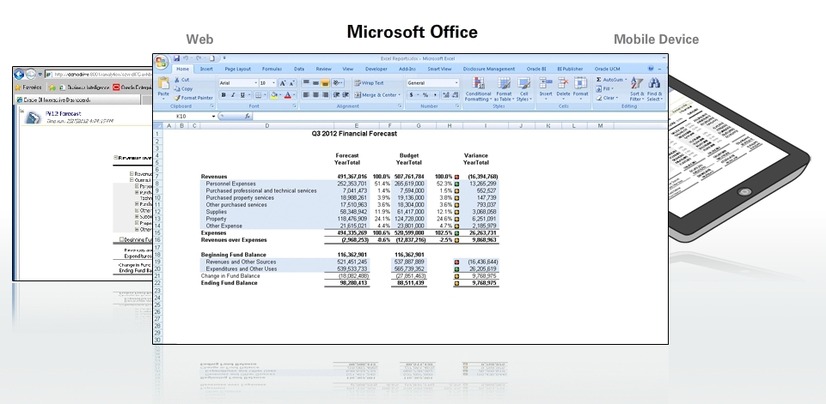
Task: Open the FY12 Forecast link in the web window
Action: pos(63,114)
